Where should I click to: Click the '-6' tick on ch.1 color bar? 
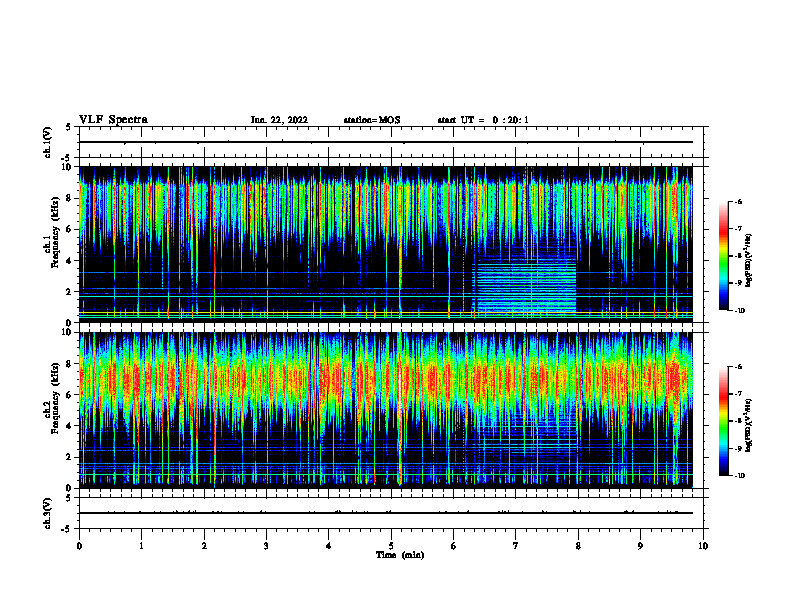(x=738, y=202)
